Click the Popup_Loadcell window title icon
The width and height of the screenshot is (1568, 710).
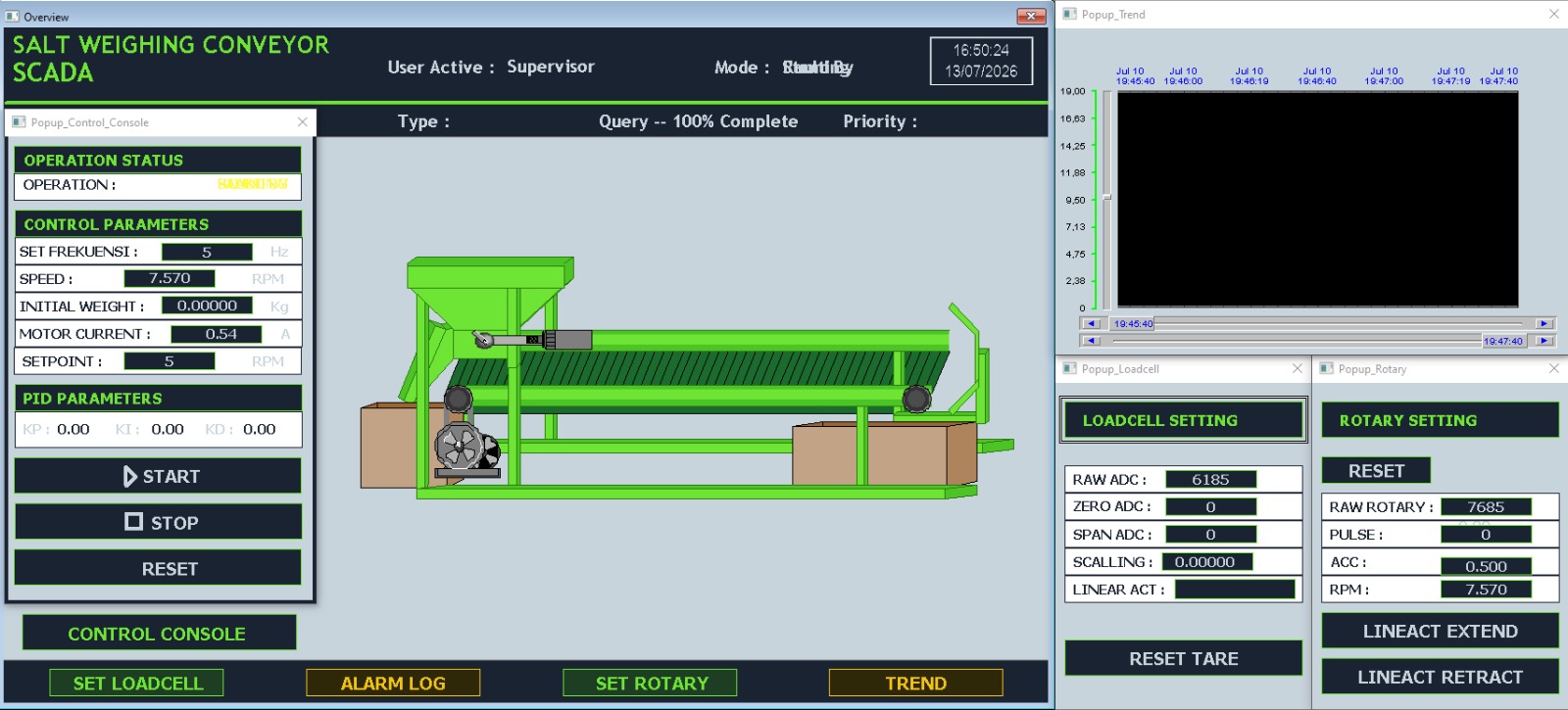1069,368
